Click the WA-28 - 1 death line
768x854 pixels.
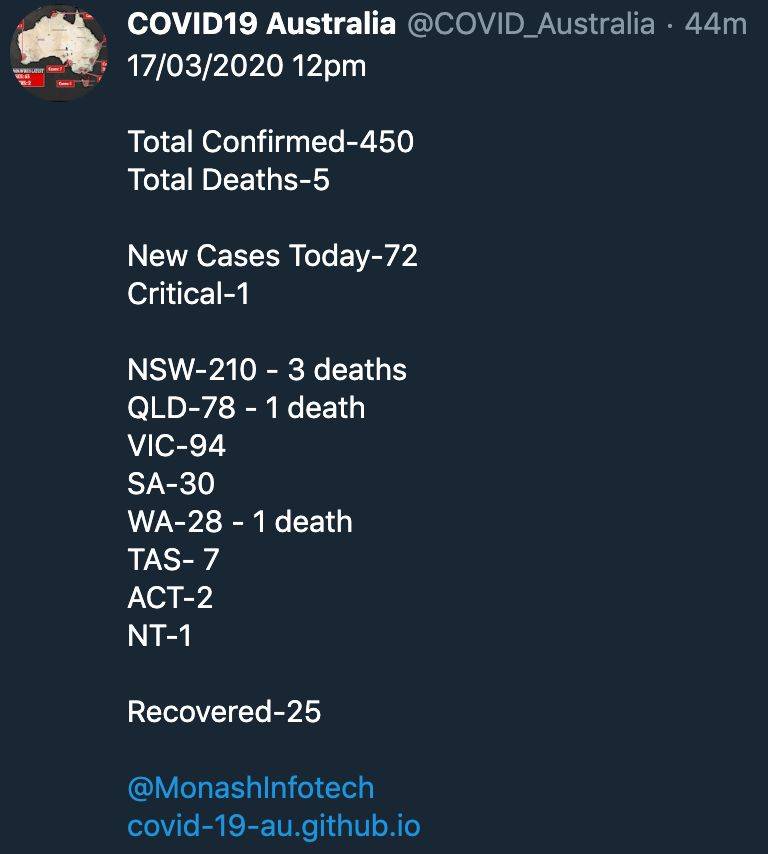(x=240, y=522)
